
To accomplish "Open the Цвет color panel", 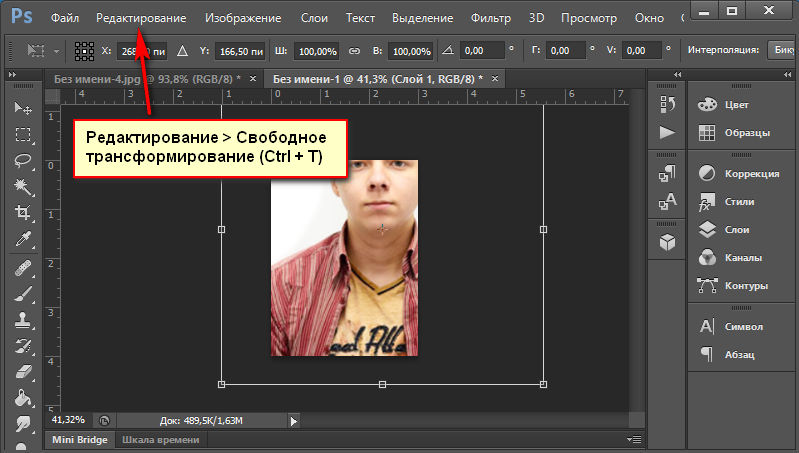I will tap(736, 104).
